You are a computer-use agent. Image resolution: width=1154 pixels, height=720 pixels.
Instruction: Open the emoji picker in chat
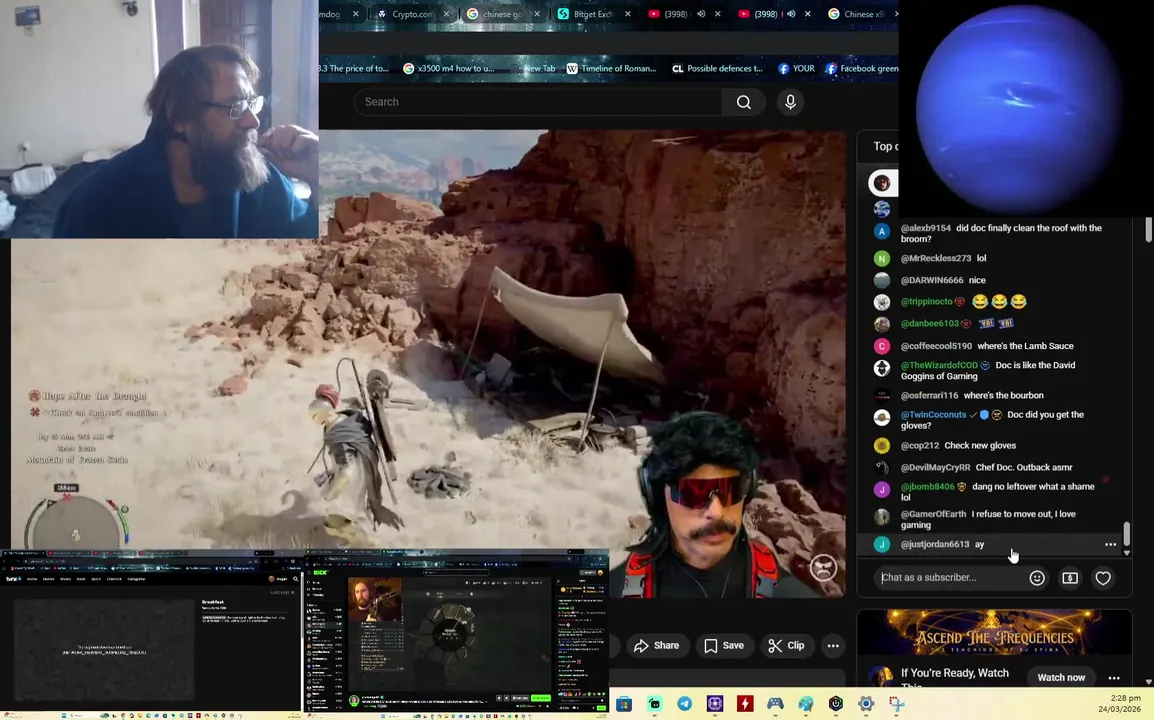(x=1037, y=578)
